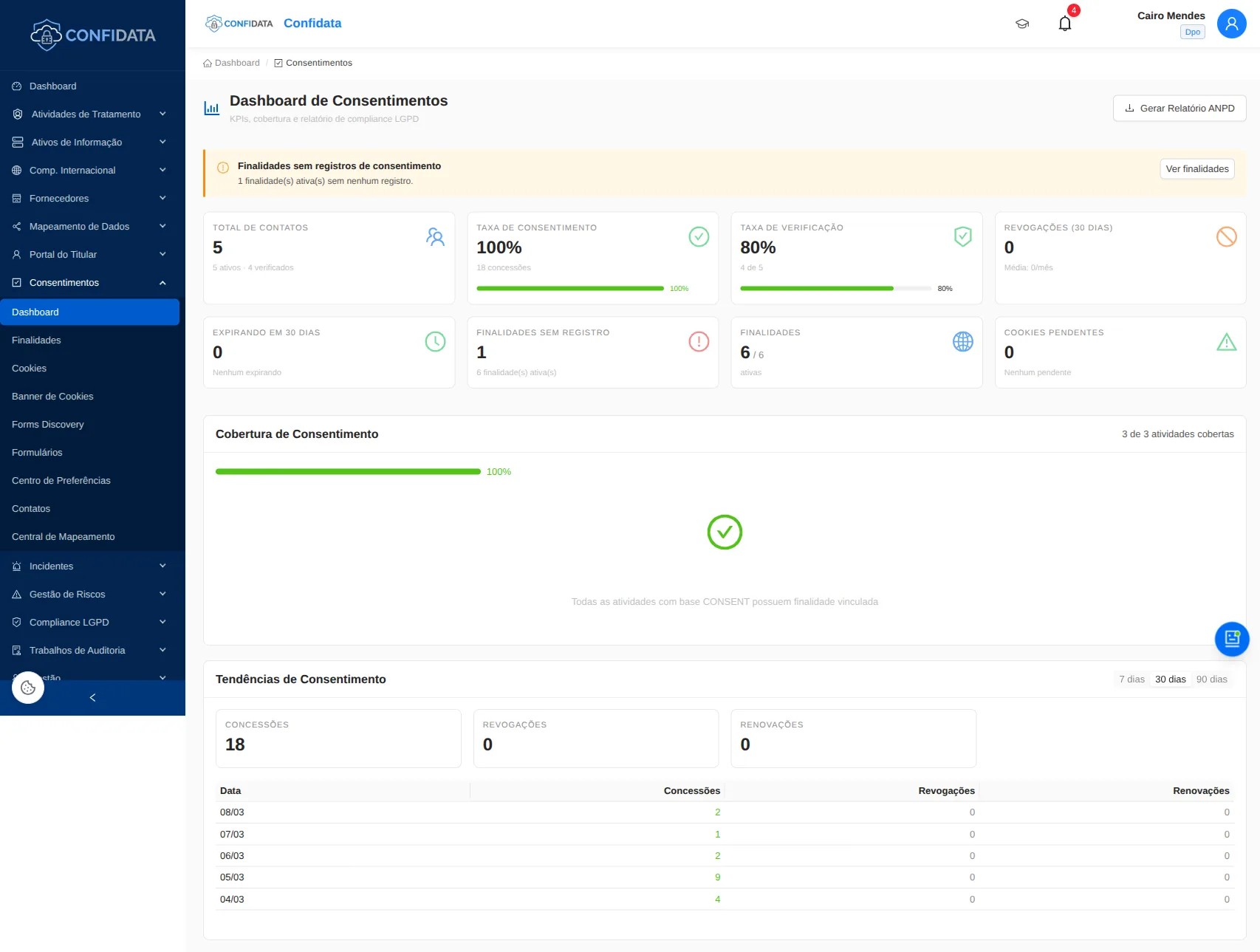Select the 30 dias trend range
This screenshot has height=952, width=1260.
point(1170,679)
